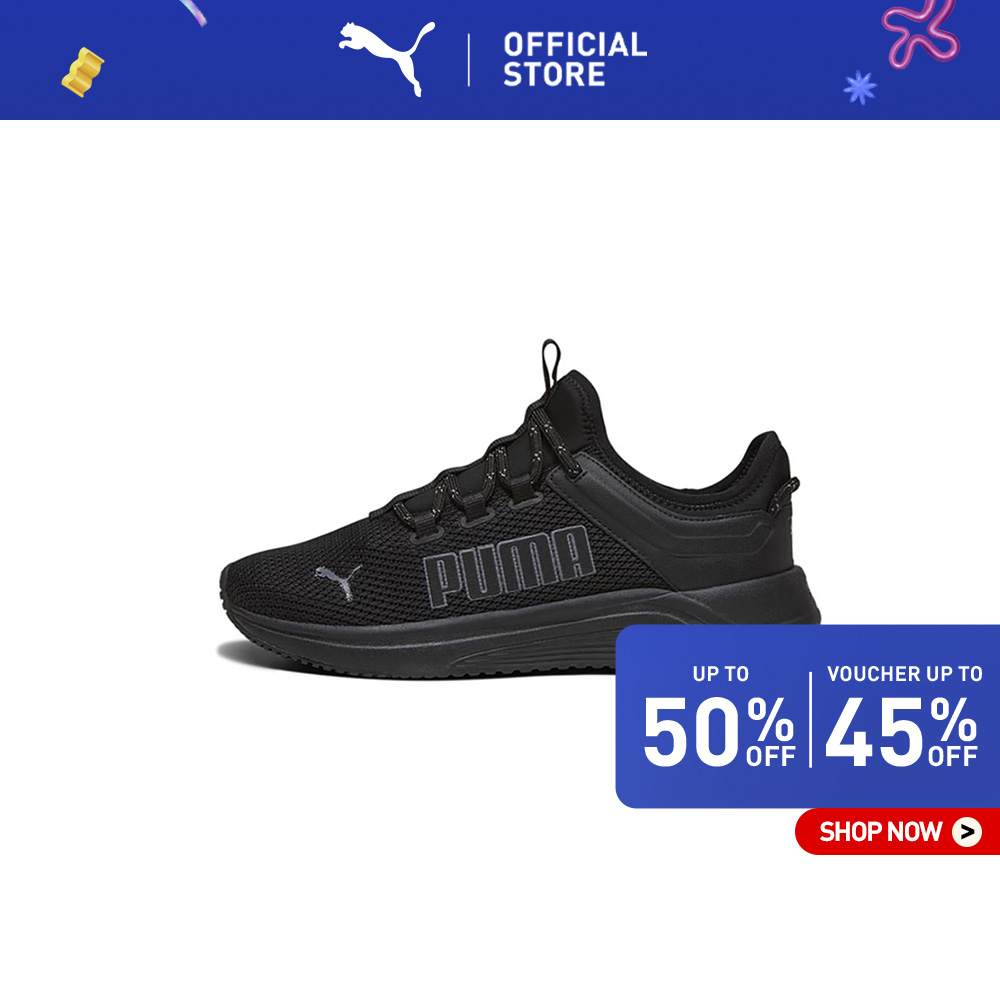The height and width of the screenshot is (1000, 1000).
Task: Click the OFFICIAL STORE text
Action: [x=575, y=59]
